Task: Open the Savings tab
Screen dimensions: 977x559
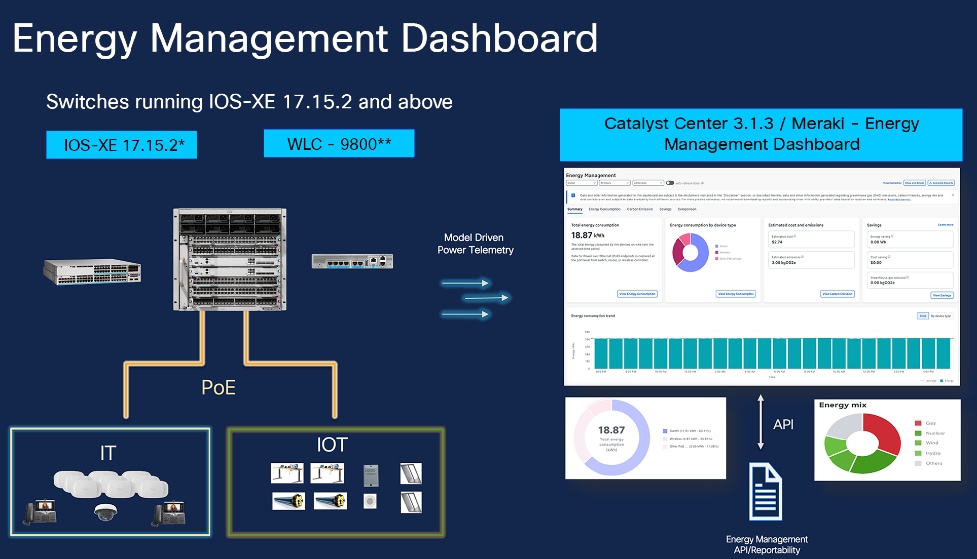Action: [665, 209]
